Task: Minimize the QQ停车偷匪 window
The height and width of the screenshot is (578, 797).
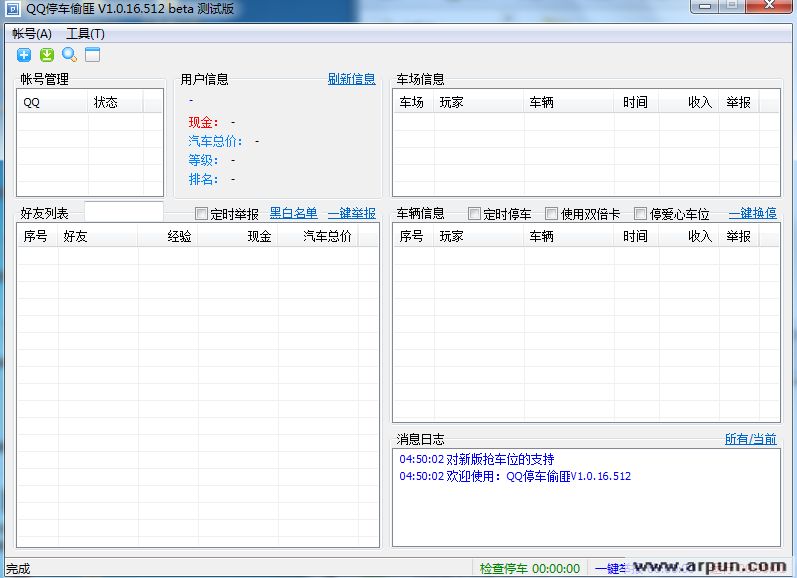Action: pos(704,6)
